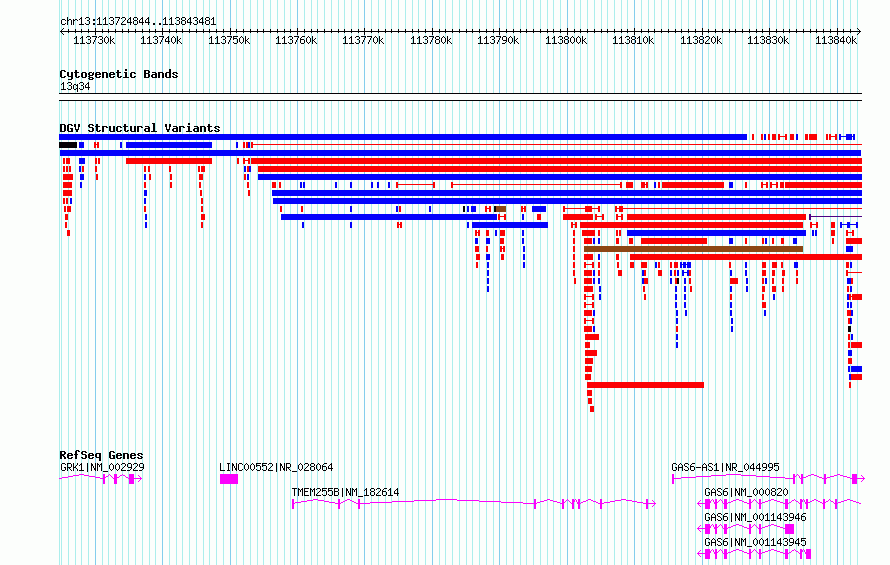Click the 113810k ruler label
This screenshot has height=565, width=890.
click(633, 40)
